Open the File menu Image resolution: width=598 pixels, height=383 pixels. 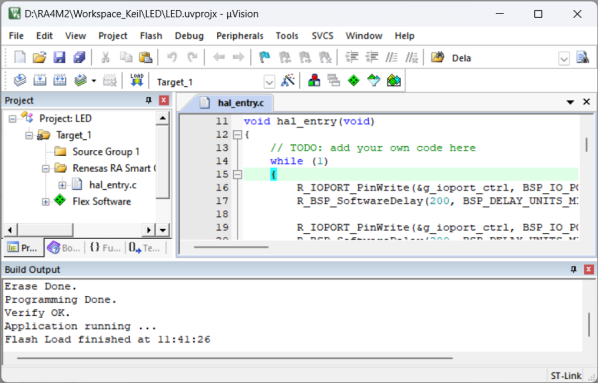(x=16, y=36)
